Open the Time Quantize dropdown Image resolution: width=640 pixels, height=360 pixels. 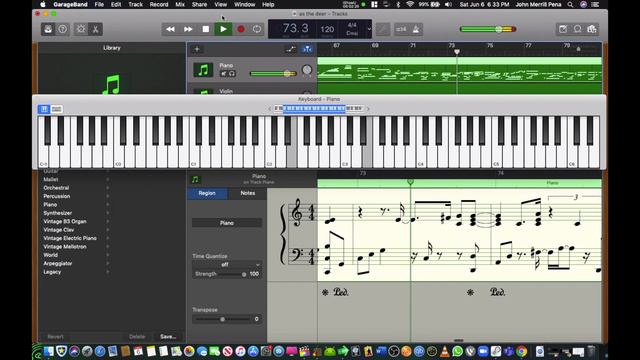pos(227,264)
